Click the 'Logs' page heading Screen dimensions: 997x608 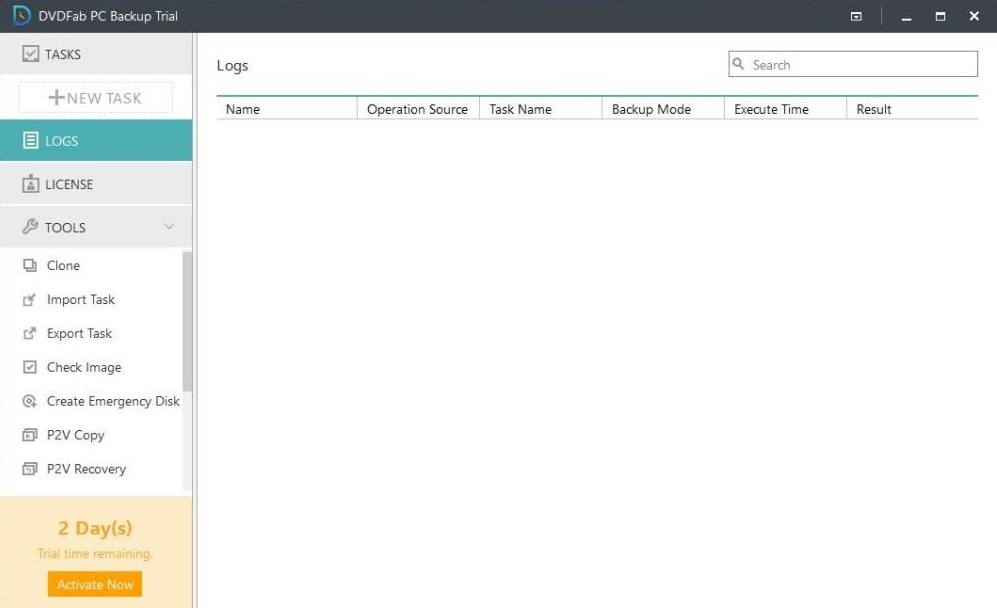[232, 66]
